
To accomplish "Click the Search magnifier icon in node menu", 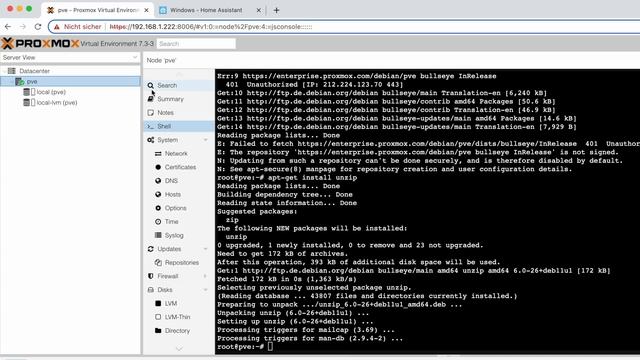I will (151, 85).
